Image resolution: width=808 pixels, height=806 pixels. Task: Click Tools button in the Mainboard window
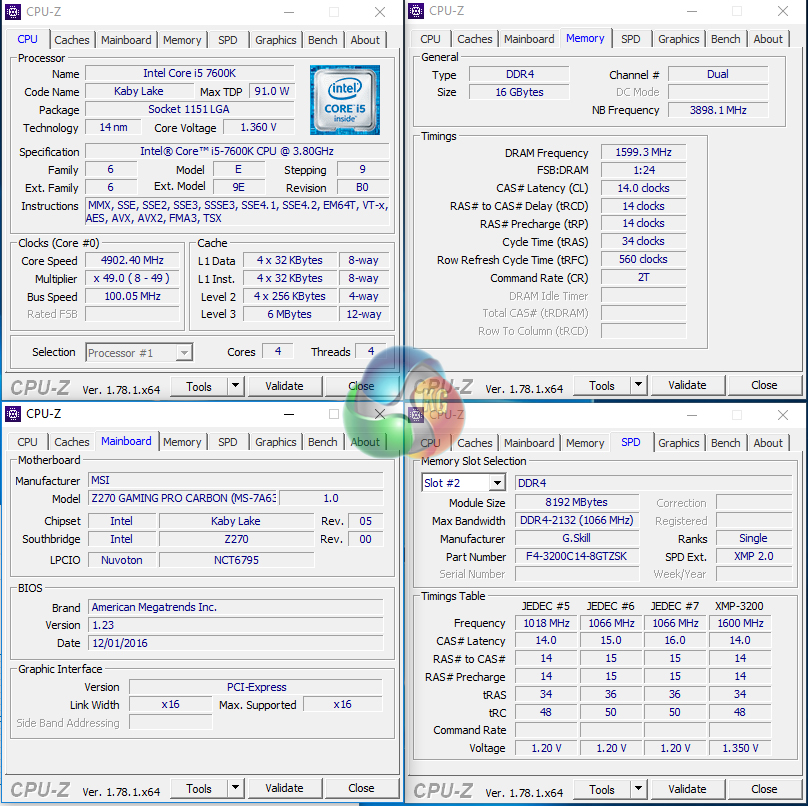coord(199,789)
